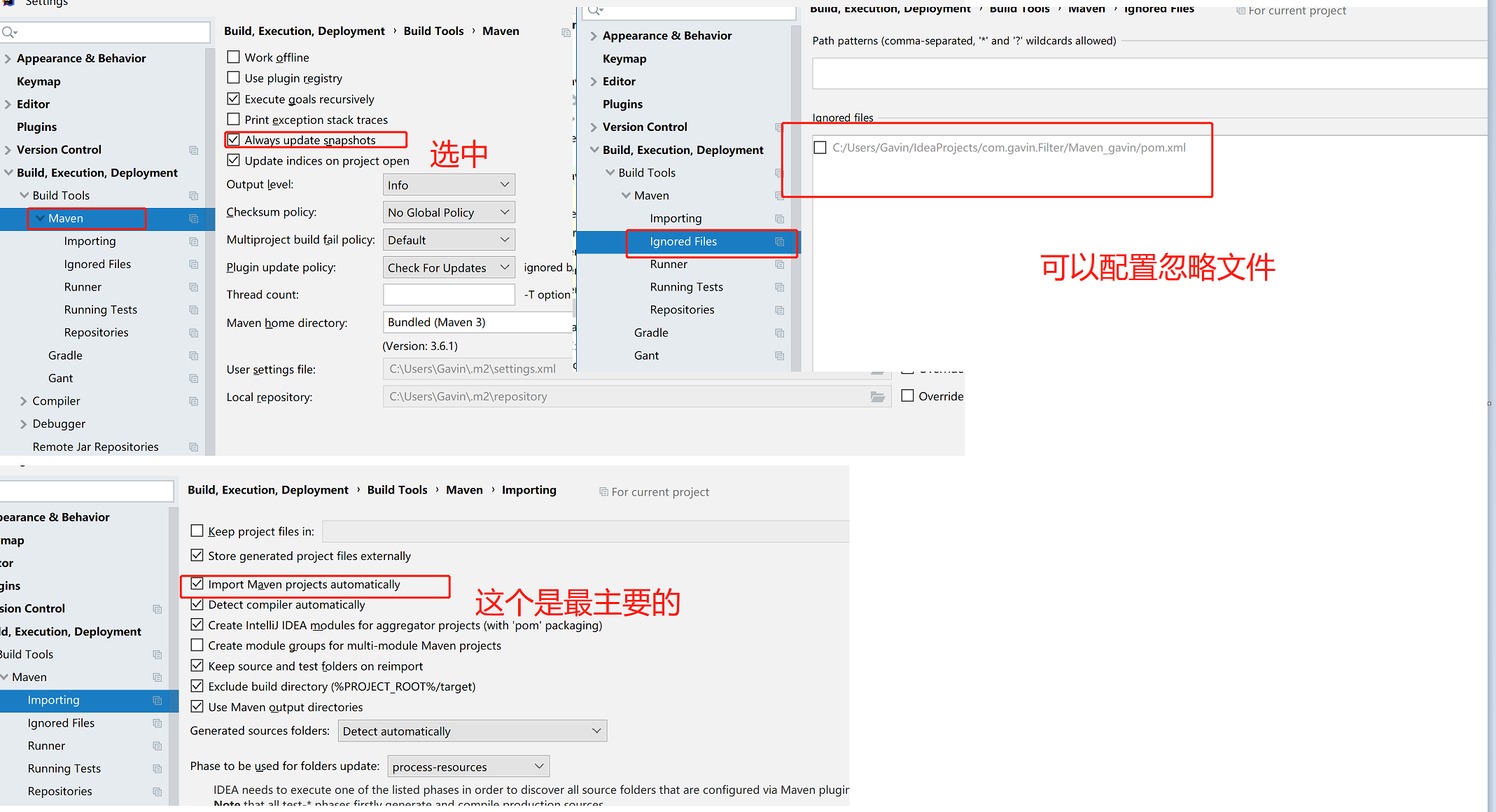Expand the Debugger tree node
This screenshot has height=812, width=1496.
[x=23, y=424]
